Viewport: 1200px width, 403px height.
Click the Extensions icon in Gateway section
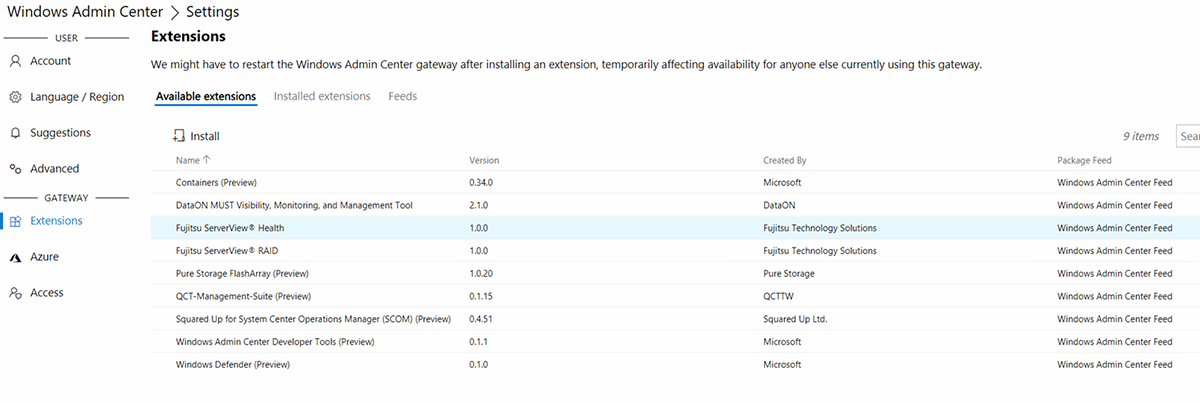(15, 221)
